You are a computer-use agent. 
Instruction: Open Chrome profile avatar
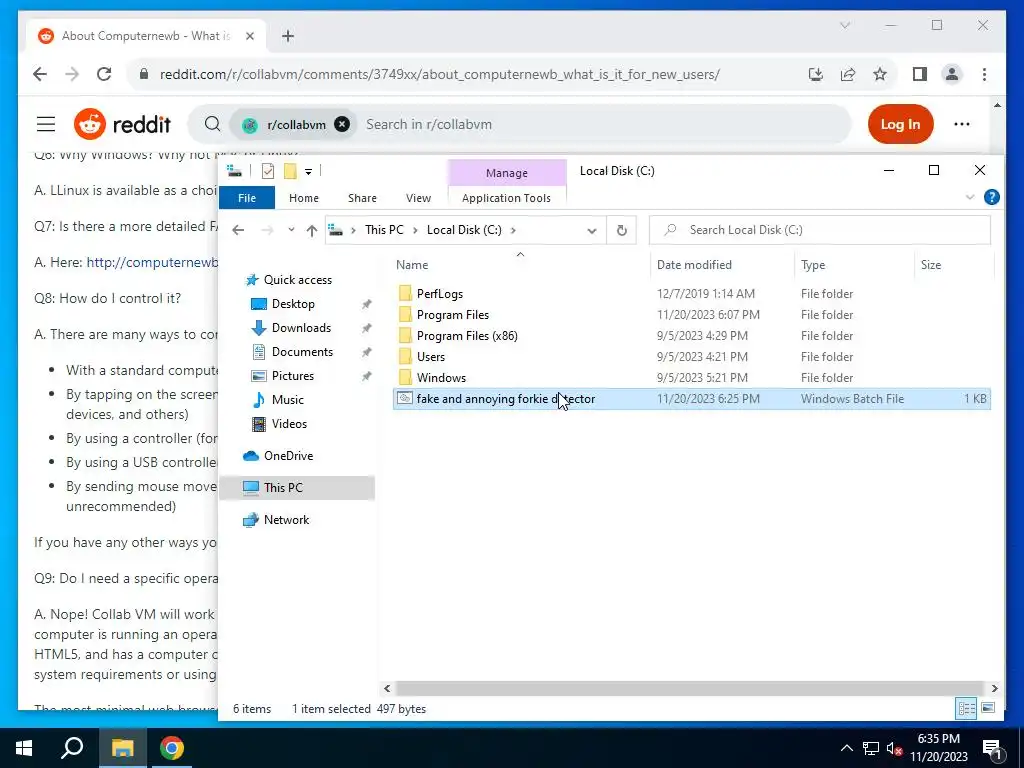tap(952, 74)
